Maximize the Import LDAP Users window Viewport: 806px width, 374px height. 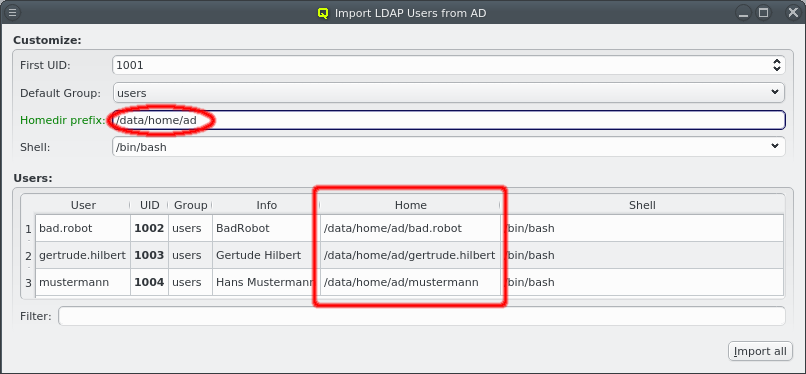(x=764, y=13)
